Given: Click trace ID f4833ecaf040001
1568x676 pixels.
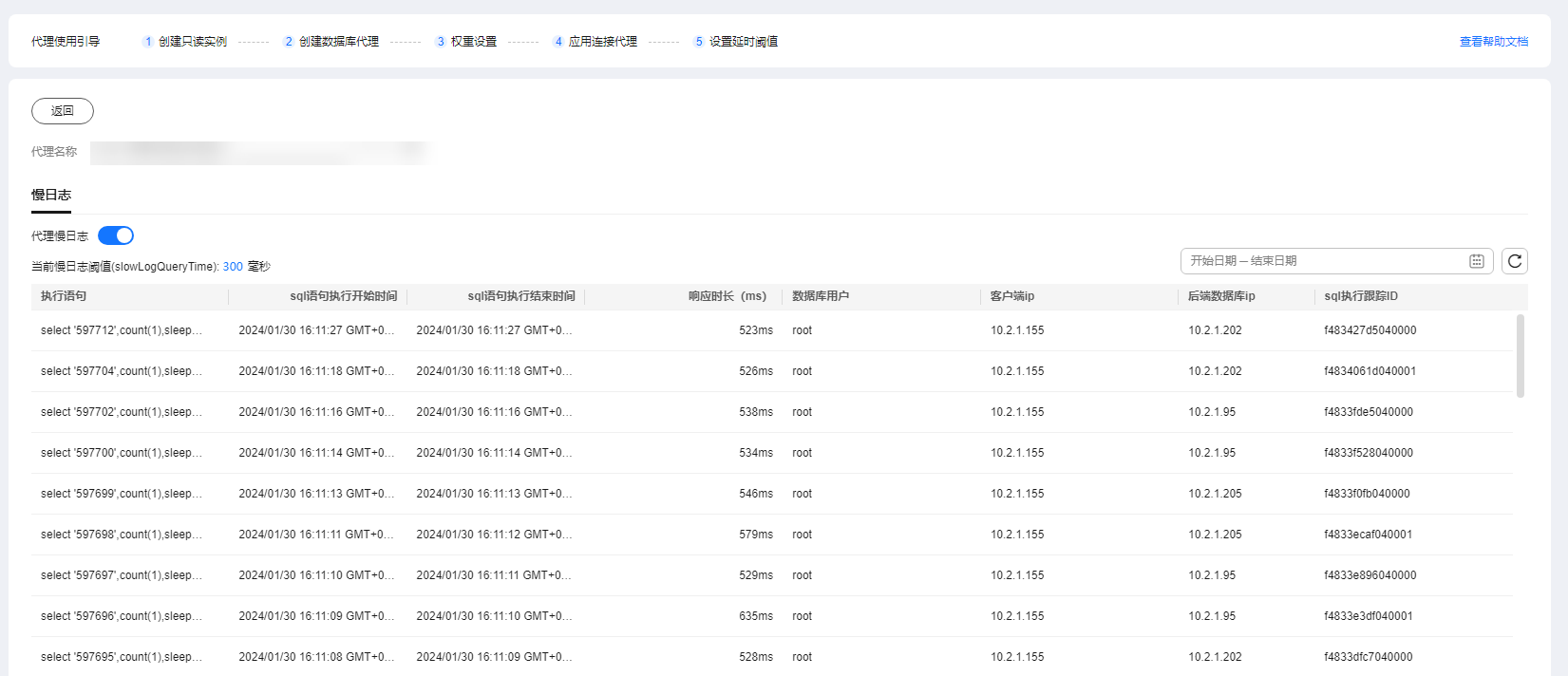Looking at the screenshot, I should click(1368, 535).
